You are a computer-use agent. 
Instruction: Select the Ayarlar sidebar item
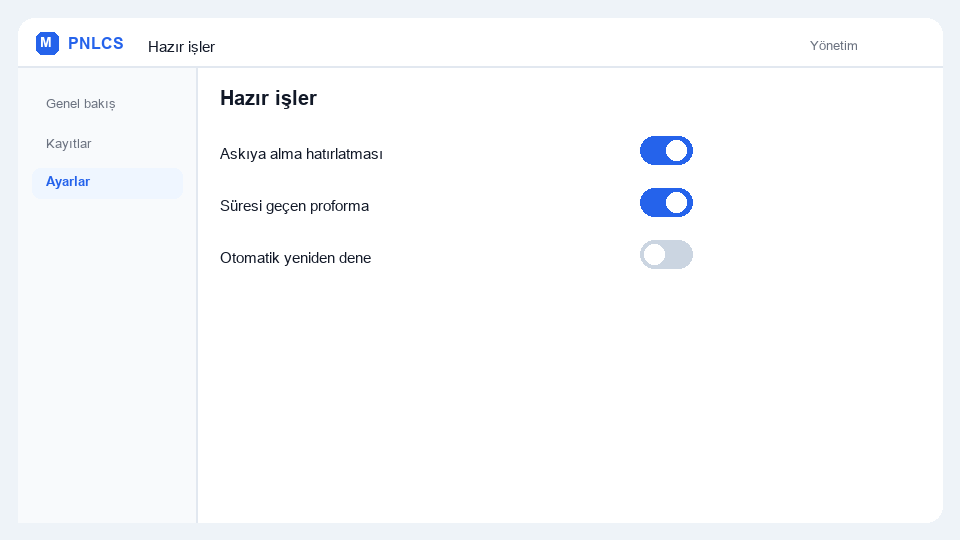[x=107, y=182]
